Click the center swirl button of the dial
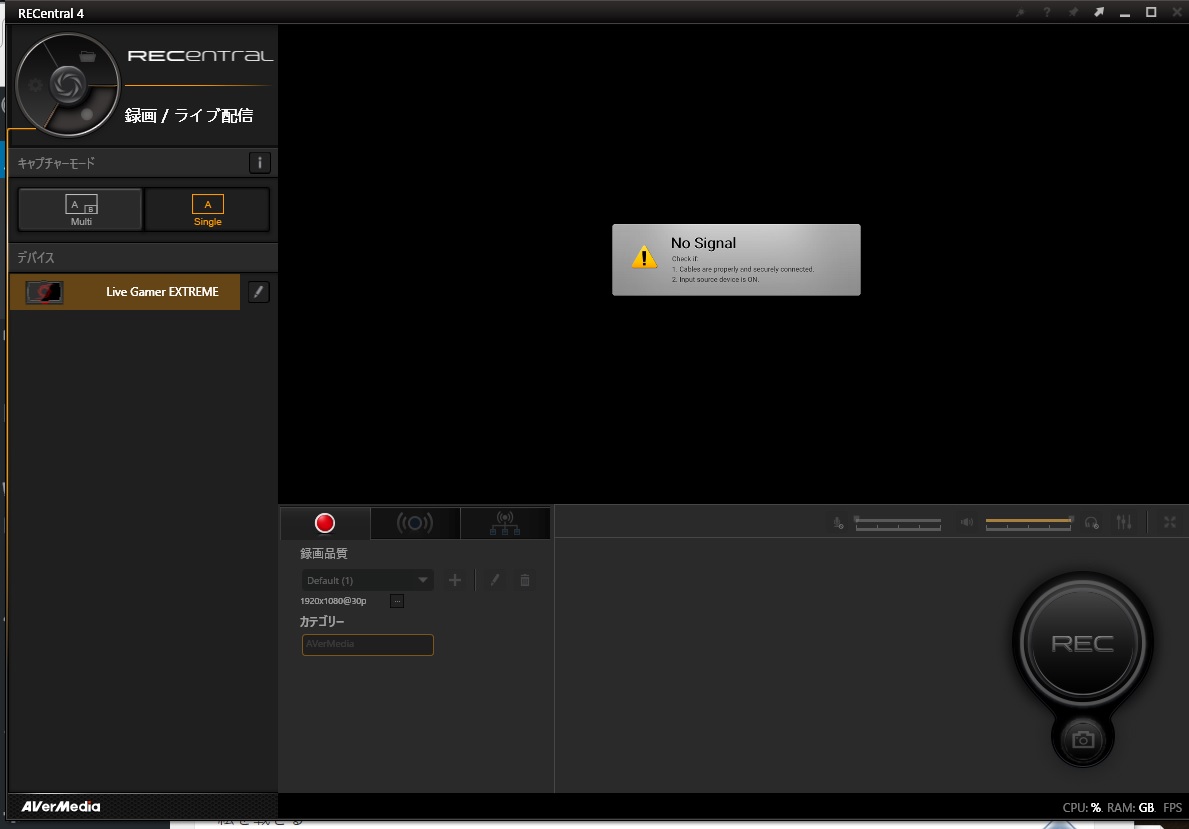The image size is (1189, 829). pyautogui.click(x=67, y=84)
